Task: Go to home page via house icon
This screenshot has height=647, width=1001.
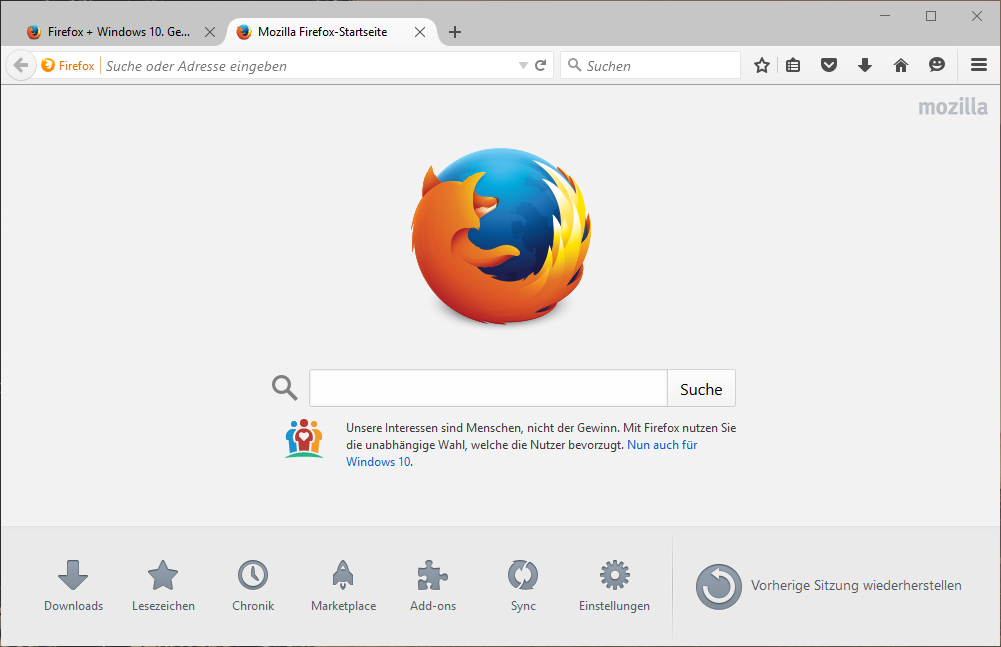Action: [901, 65]
